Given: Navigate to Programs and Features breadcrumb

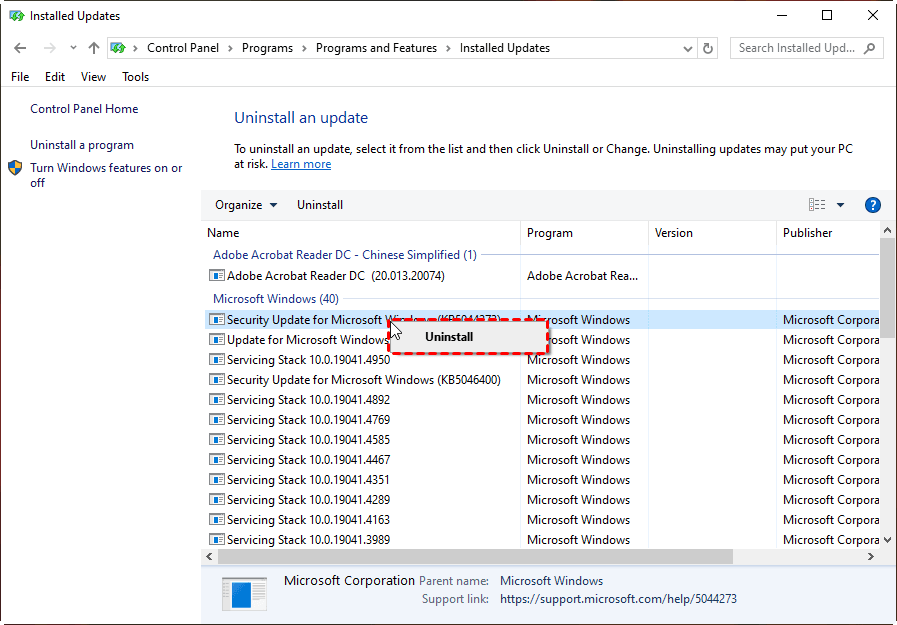Looking at the screenshot, I should coord(376,48).
